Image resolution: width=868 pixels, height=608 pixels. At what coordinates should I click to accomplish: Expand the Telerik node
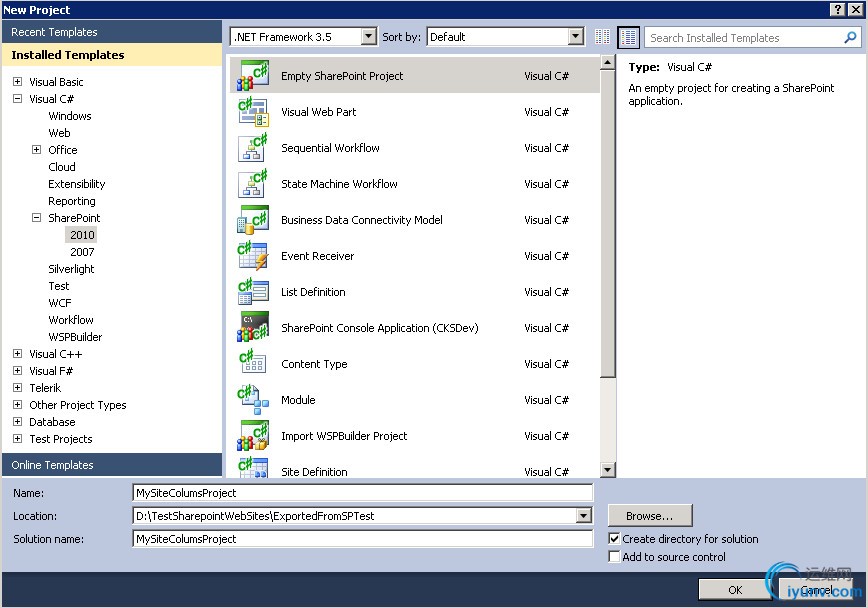[18, 388]
